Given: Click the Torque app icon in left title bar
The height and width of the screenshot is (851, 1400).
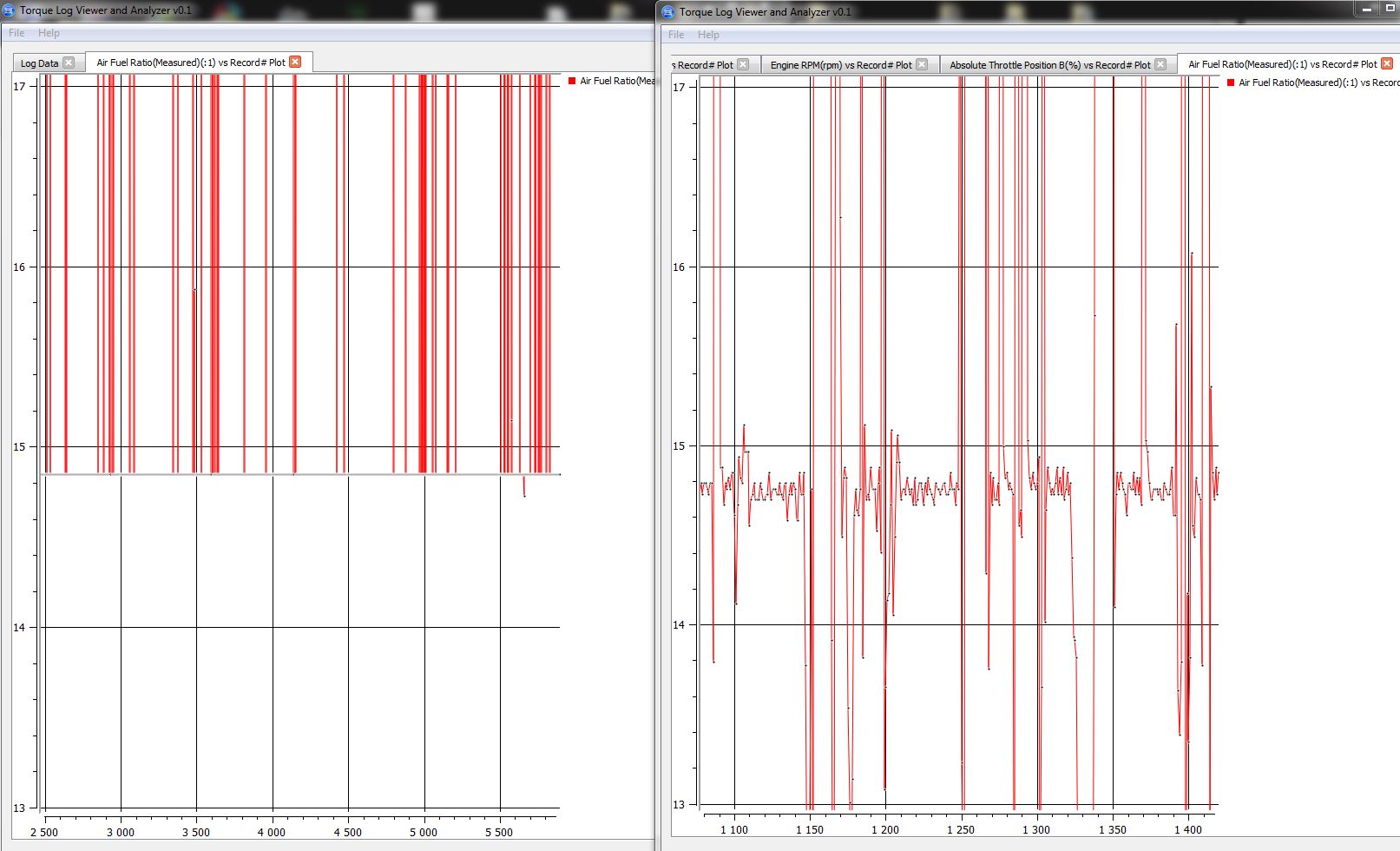Looking at the screenshot, I should [10, 10].
